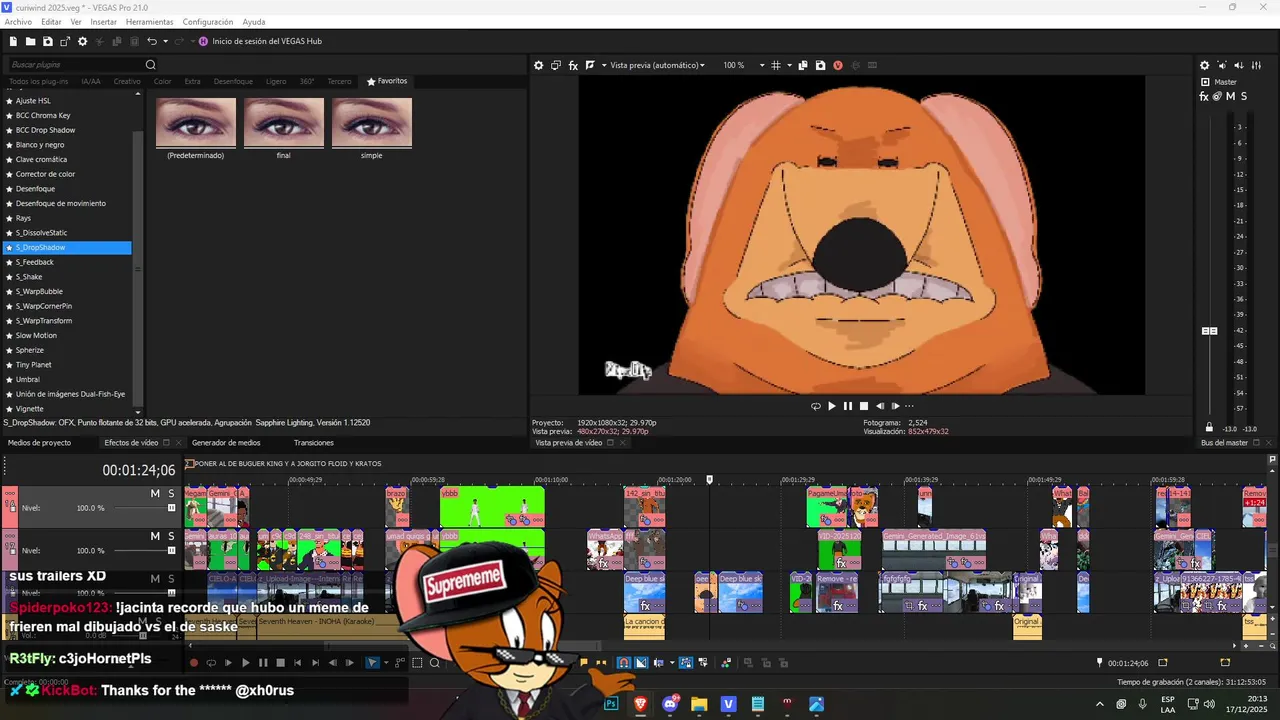Screen dimensions: 1280x720
Task: Copy preview snapshot to clipboard
Action: (x=803, y=65)
